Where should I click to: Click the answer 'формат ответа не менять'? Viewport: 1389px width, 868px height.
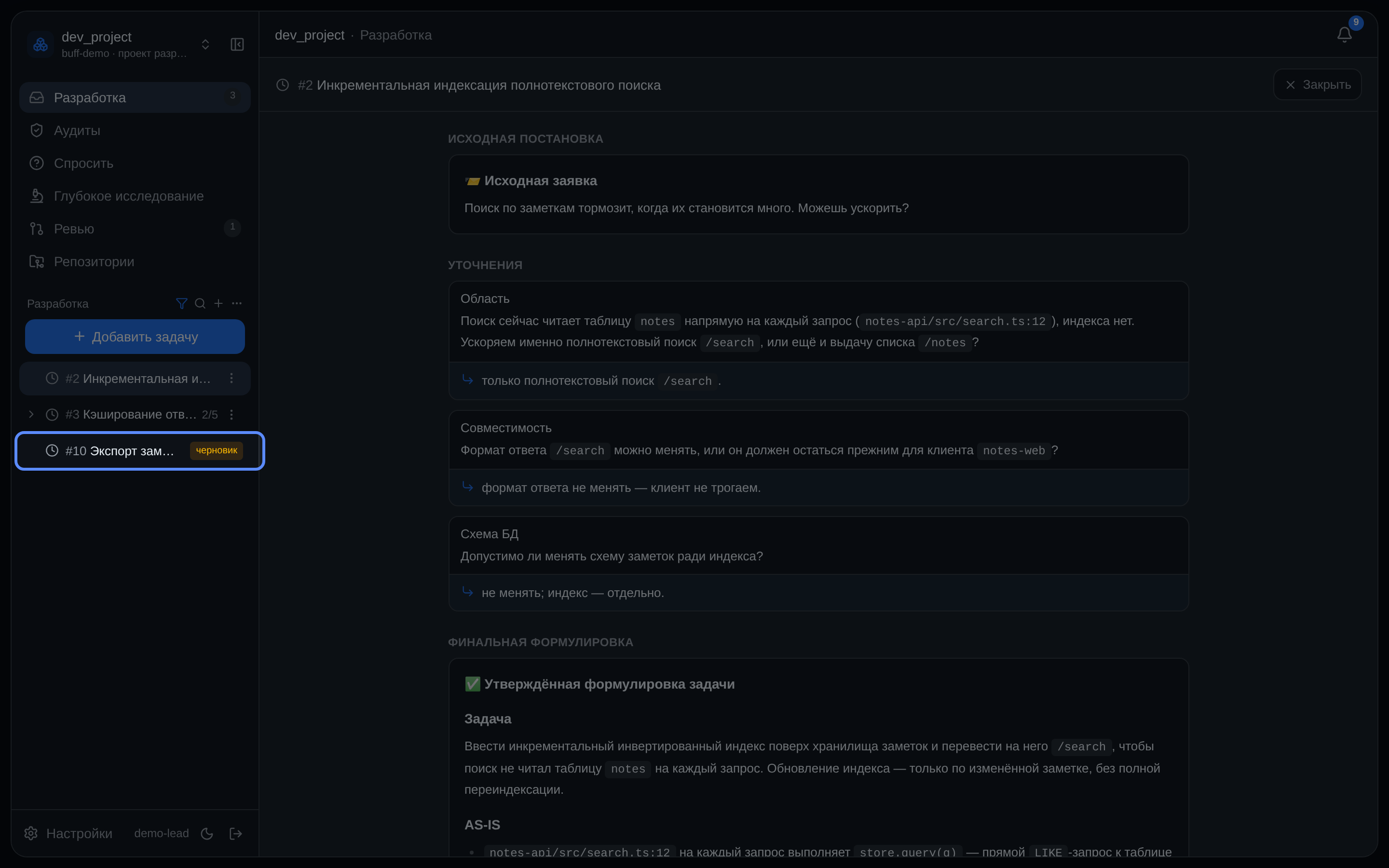621,488
